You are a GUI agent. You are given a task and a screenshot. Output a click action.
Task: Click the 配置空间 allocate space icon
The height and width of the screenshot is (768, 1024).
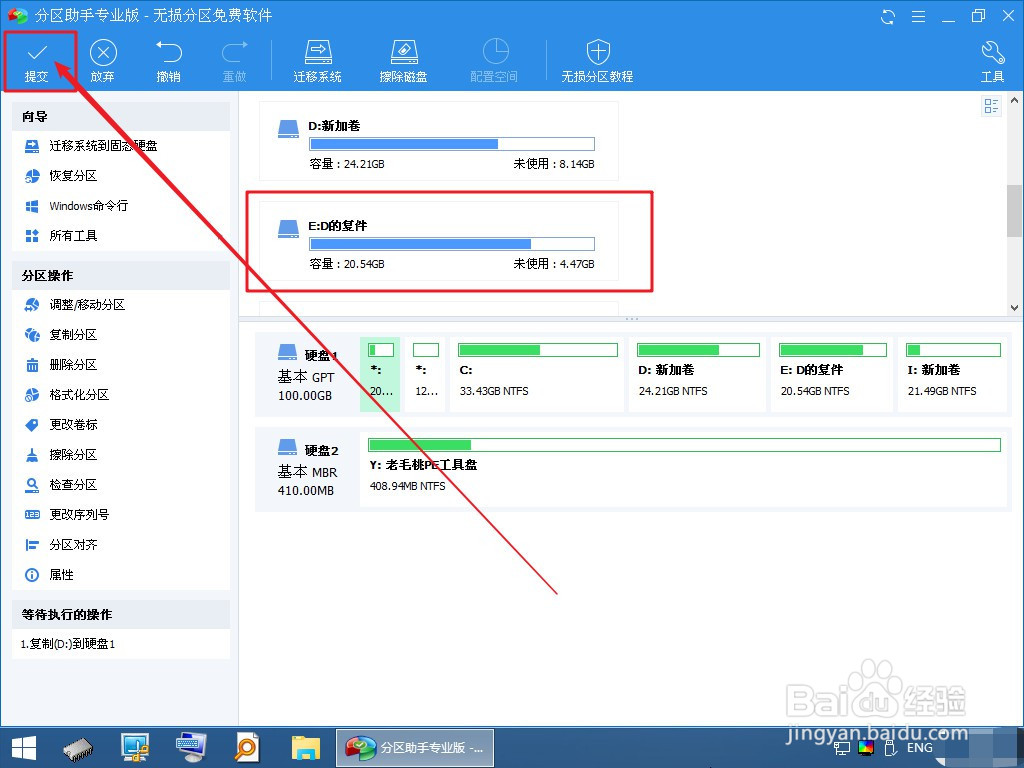tap(494, 52)
